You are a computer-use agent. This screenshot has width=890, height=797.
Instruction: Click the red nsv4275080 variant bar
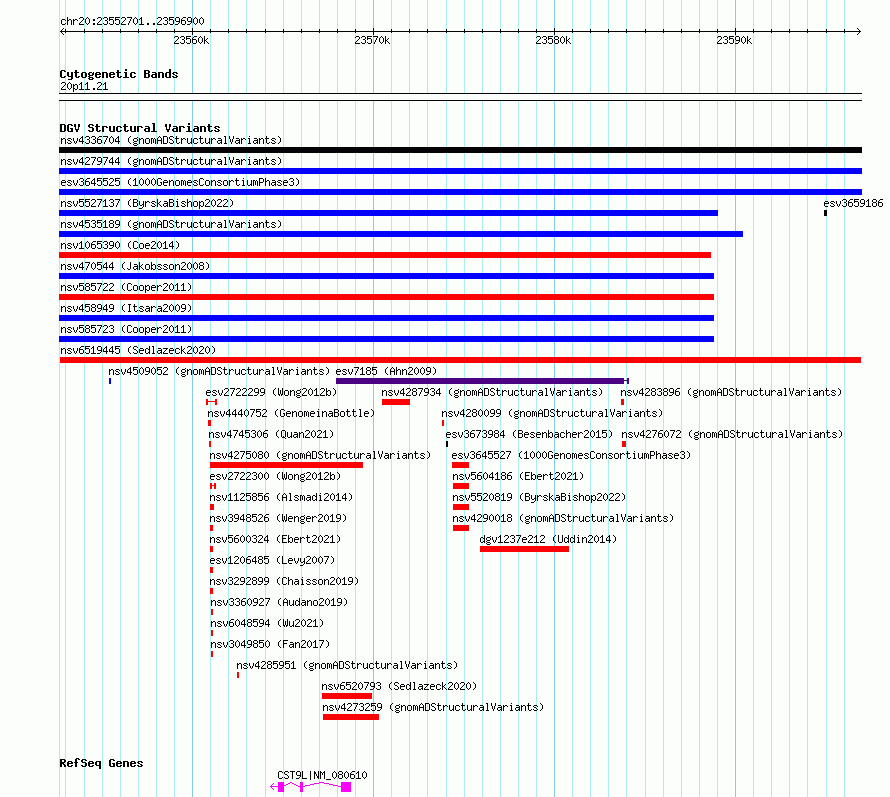point(286,465)
